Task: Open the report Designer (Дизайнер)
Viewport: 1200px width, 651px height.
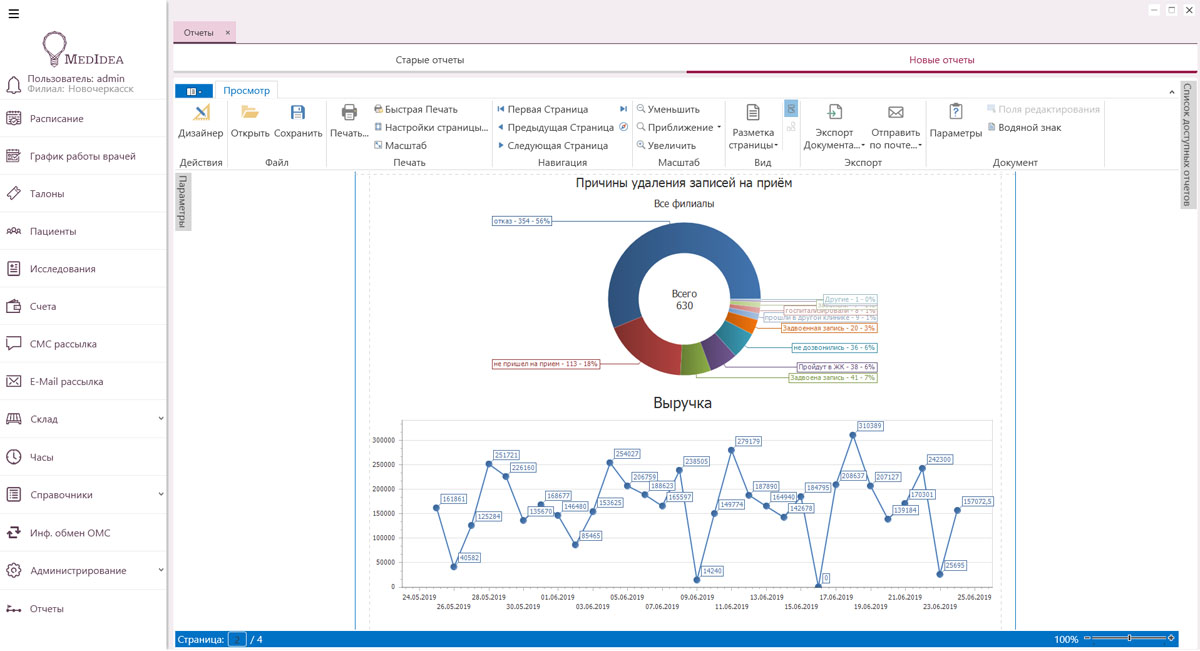Action: (201, 120)
